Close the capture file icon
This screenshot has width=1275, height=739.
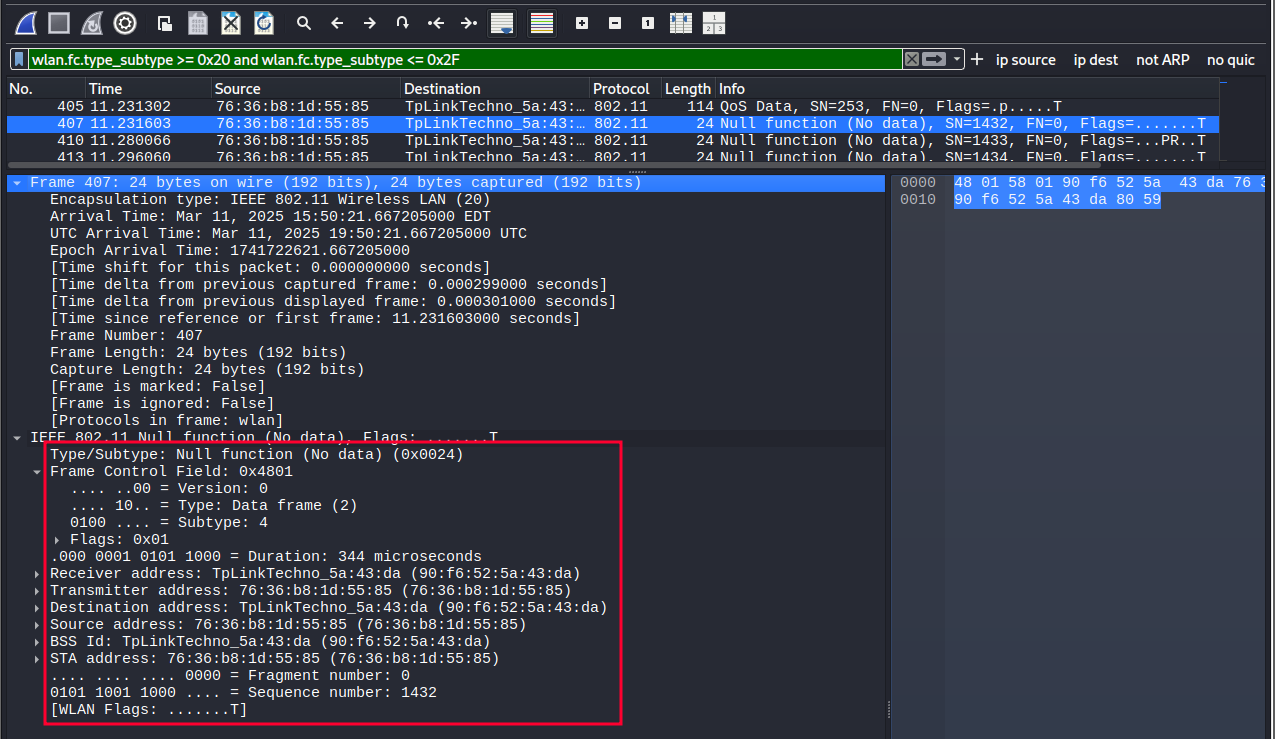(231, 23)
